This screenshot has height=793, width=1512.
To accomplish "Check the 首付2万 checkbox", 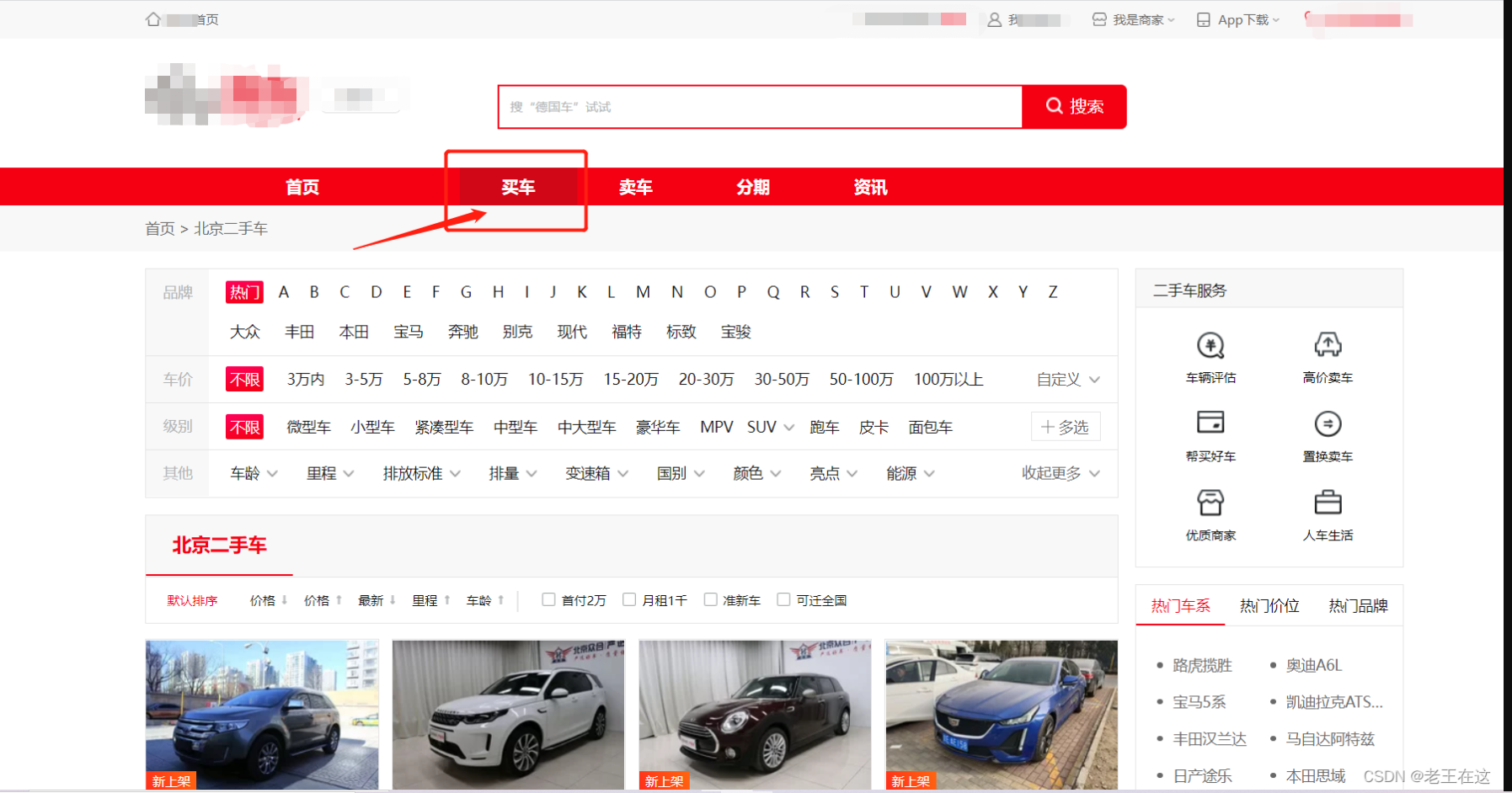I will [548, 599].
